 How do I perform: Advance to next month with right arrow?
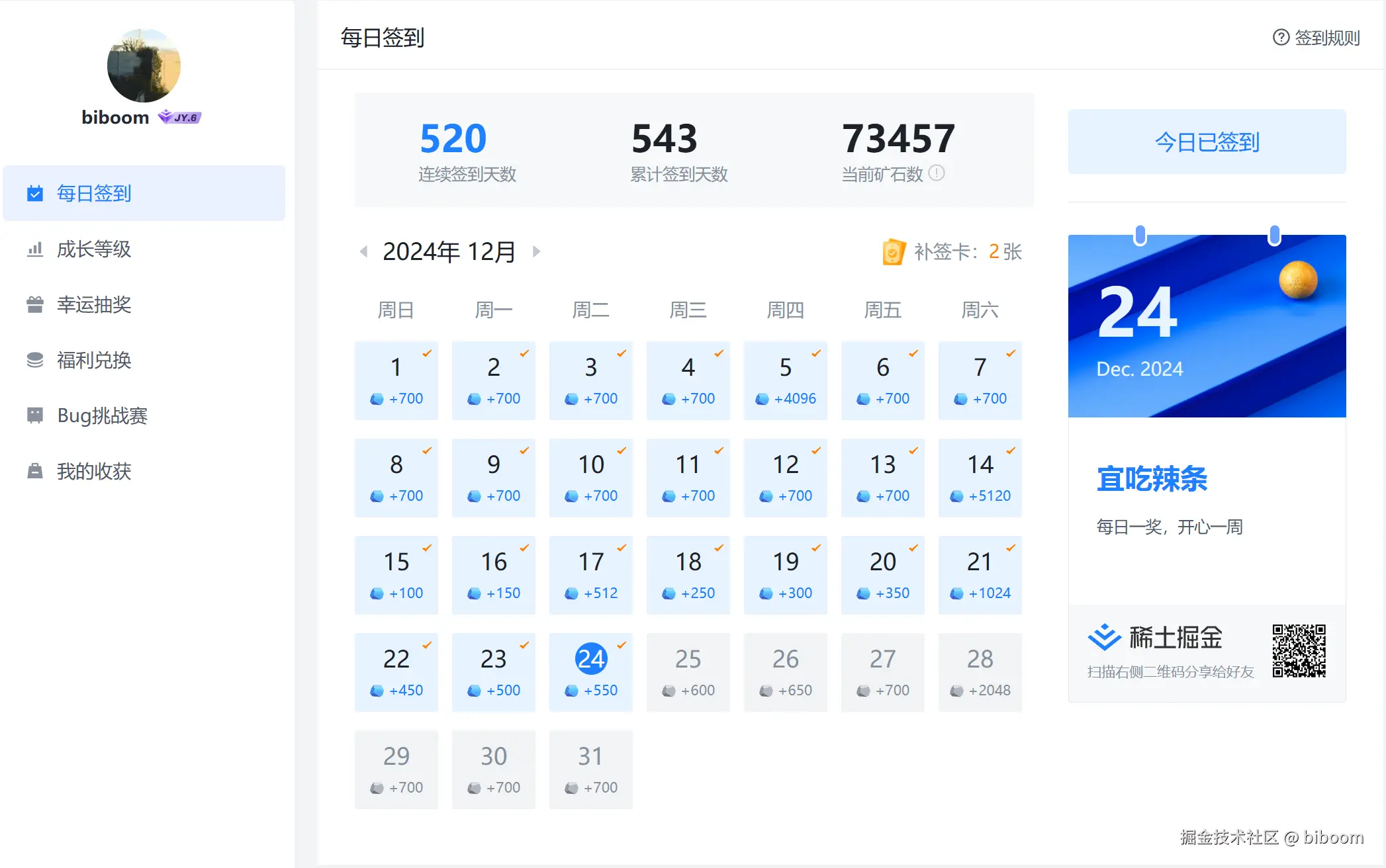(x=536, y=251)
